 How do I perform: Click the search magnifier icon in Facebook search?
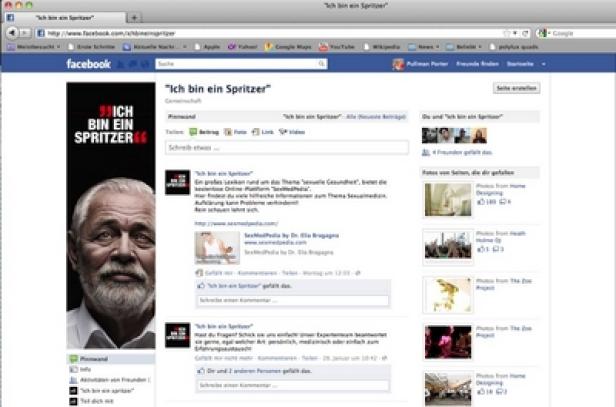click(x=322, y=64)
